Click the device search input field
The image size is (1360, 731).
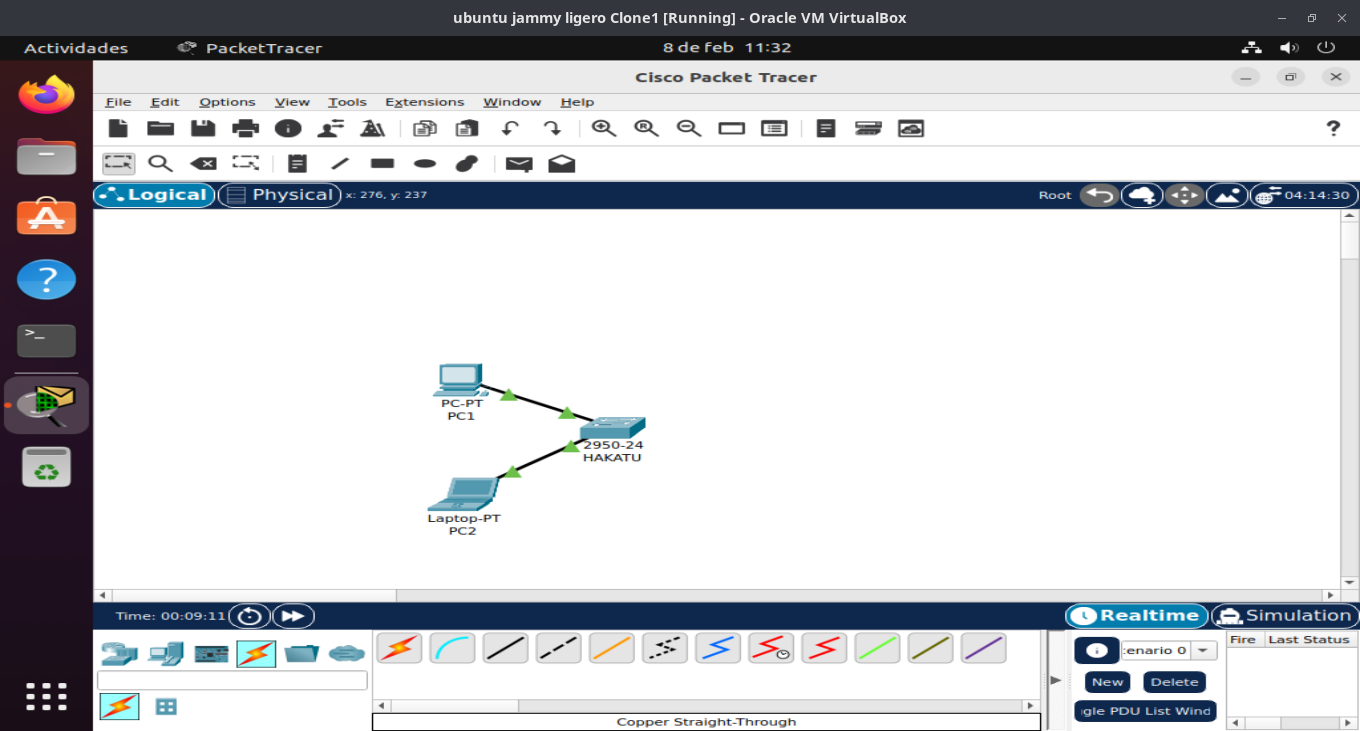click(232, 680)
